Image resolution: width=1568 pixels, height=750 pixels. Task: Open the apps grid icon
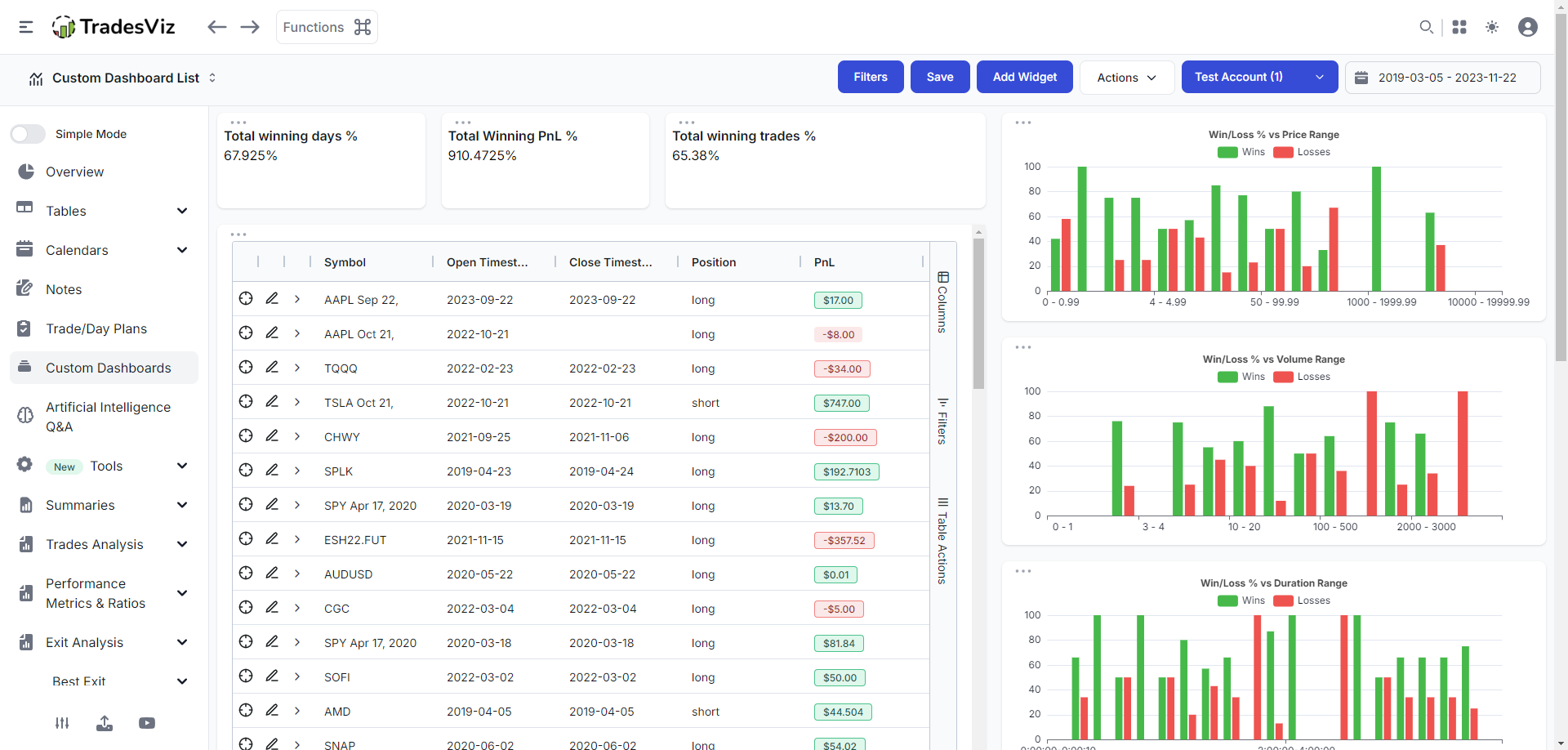(1459, 27)
